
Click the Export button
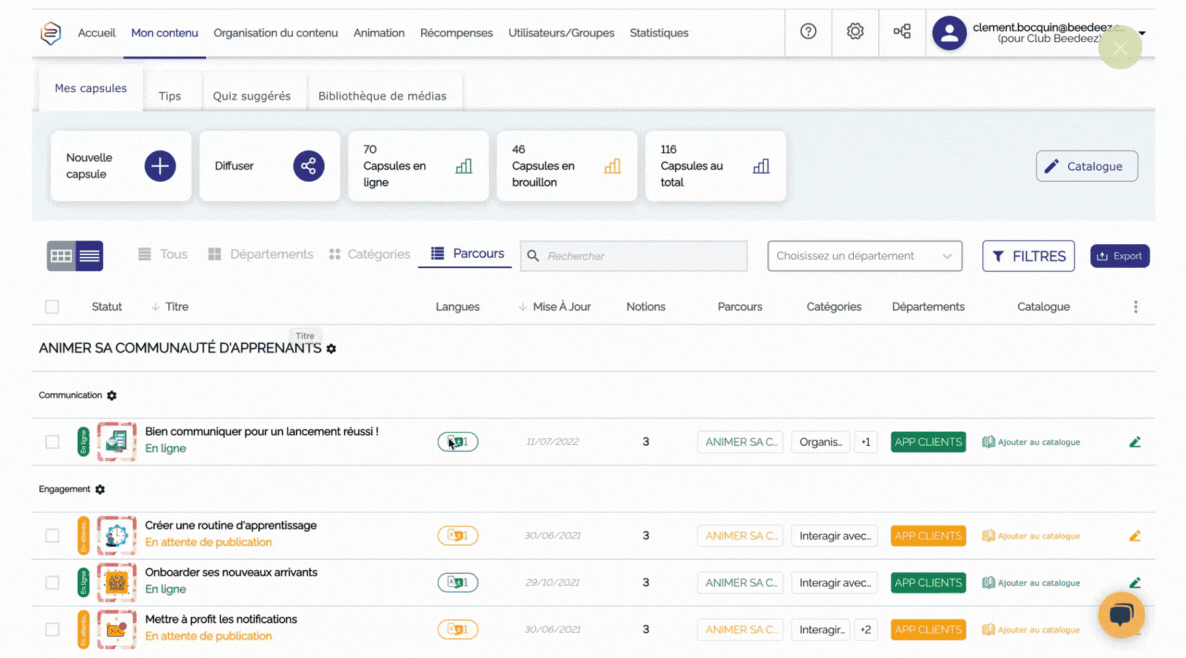[x=1119, y=256]
